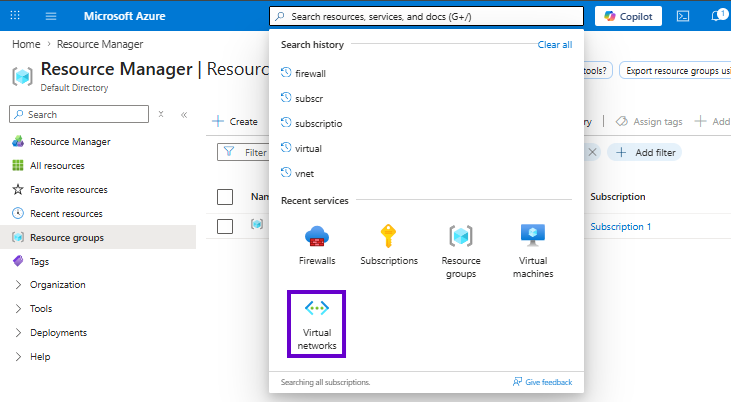This screenshot has height=402, width=731.
Task: Open the Firewalls recent service icon
Action: pos(317,236)
